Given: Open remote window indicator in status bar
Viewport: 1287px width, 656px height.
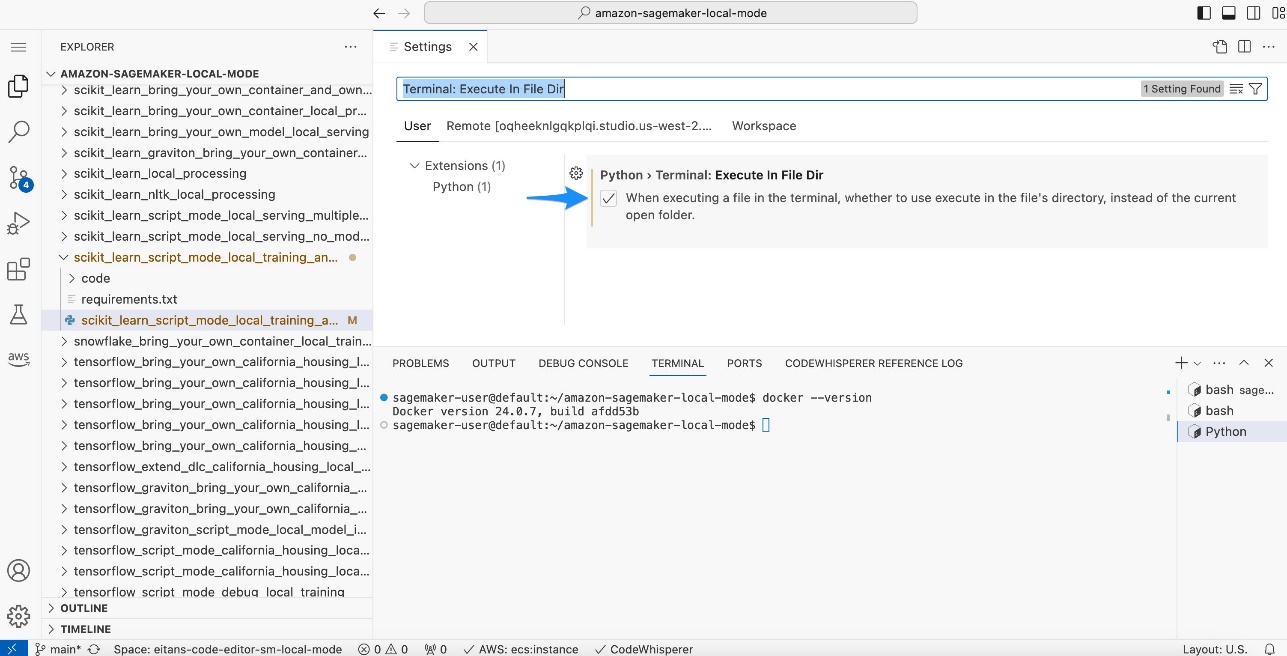Looking at the screenshot, I should coord(12,649).
